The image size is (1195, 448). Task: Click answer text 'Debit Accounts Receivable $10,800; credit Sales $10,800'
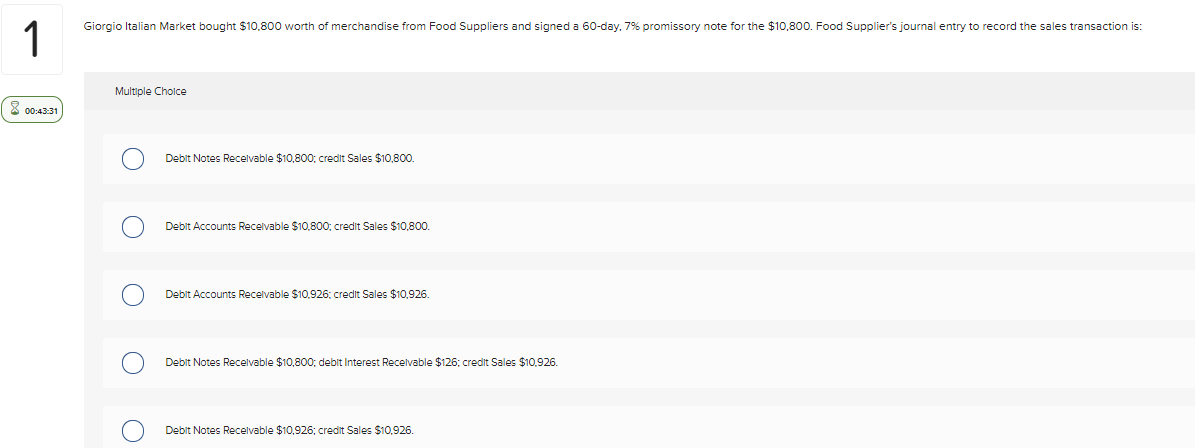(297, 226)
